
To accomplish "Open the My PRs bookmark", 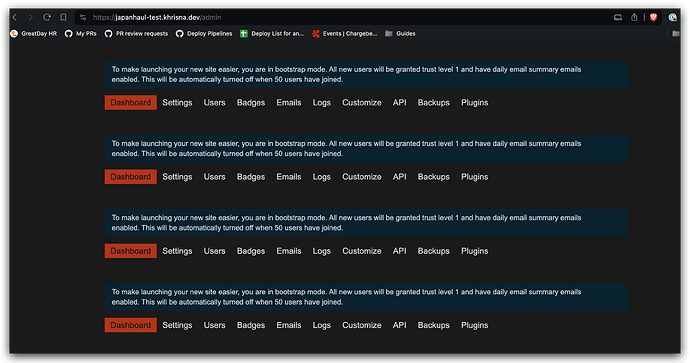I will tap(81, 33).
